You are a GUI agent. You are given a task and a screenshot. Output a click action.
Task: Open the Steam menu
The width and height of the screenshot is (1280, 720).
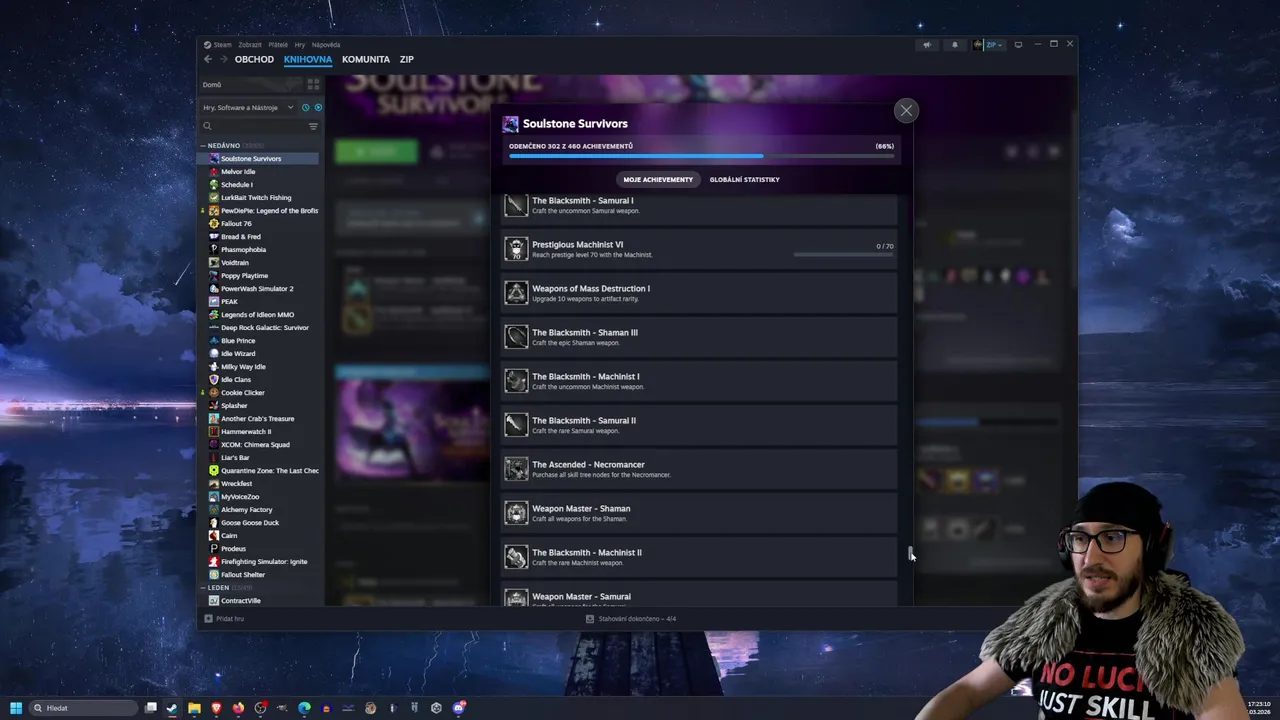click(x=217, y=45)
